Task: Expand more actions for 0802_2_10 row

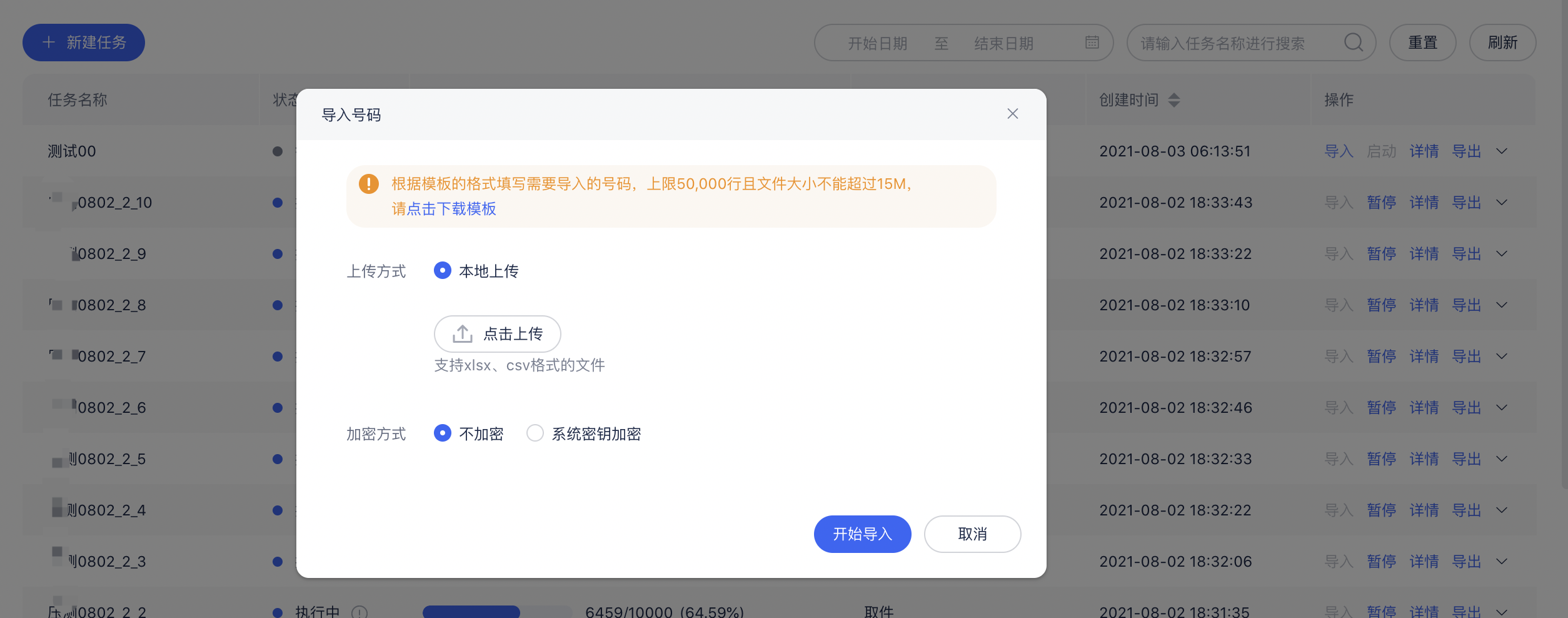Action: (1502, 203)
